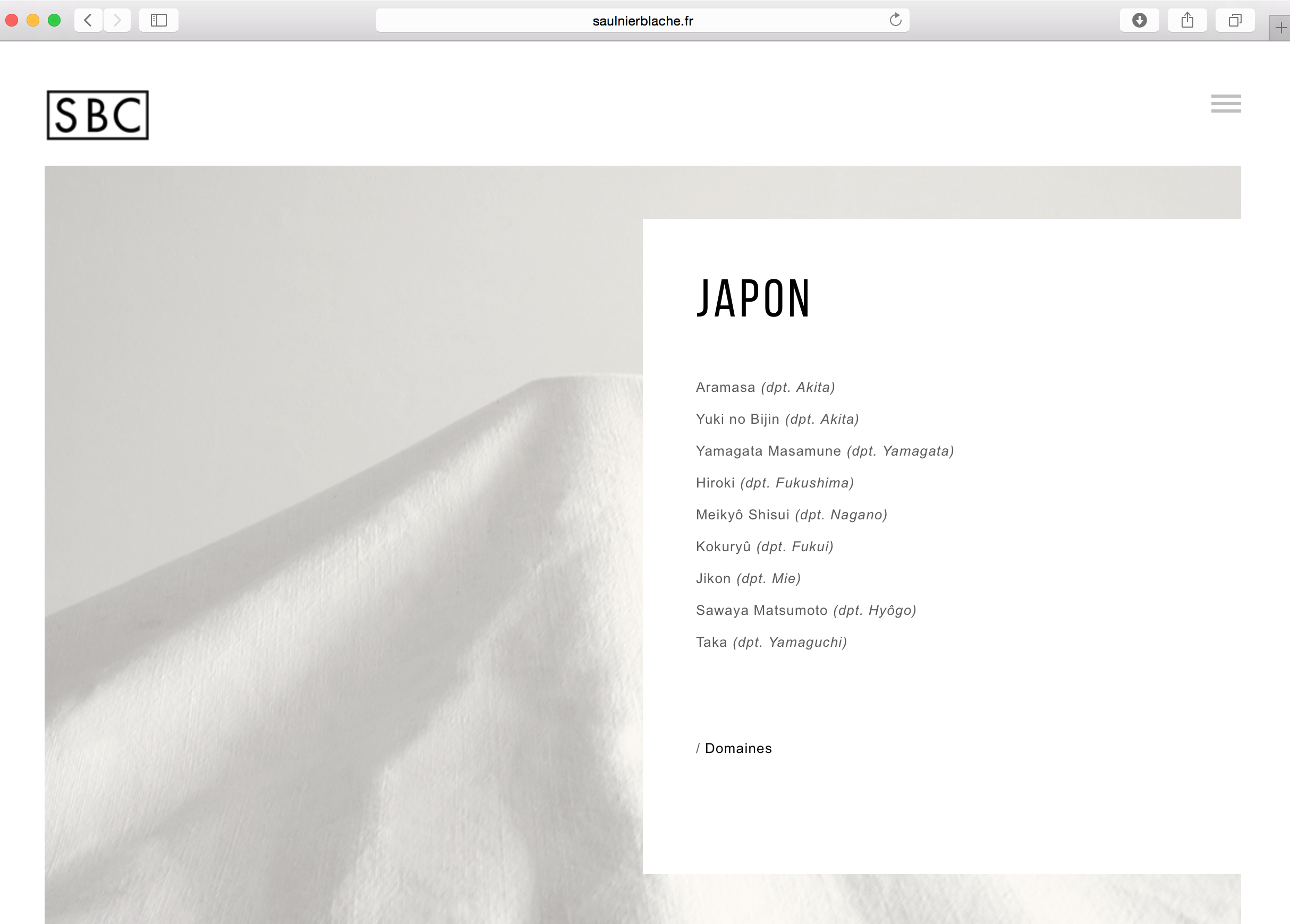The image size is (1290, 924).
Task: Open the Domaines link
Action: coord(737,748)
